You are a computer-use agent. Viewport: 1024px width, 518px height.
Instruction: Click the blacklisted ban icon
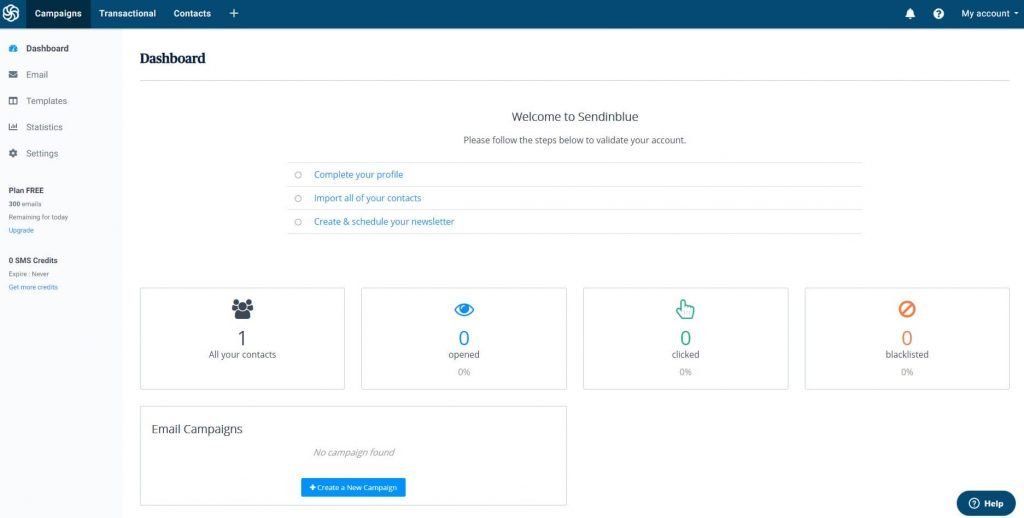(x=907, y=309)
